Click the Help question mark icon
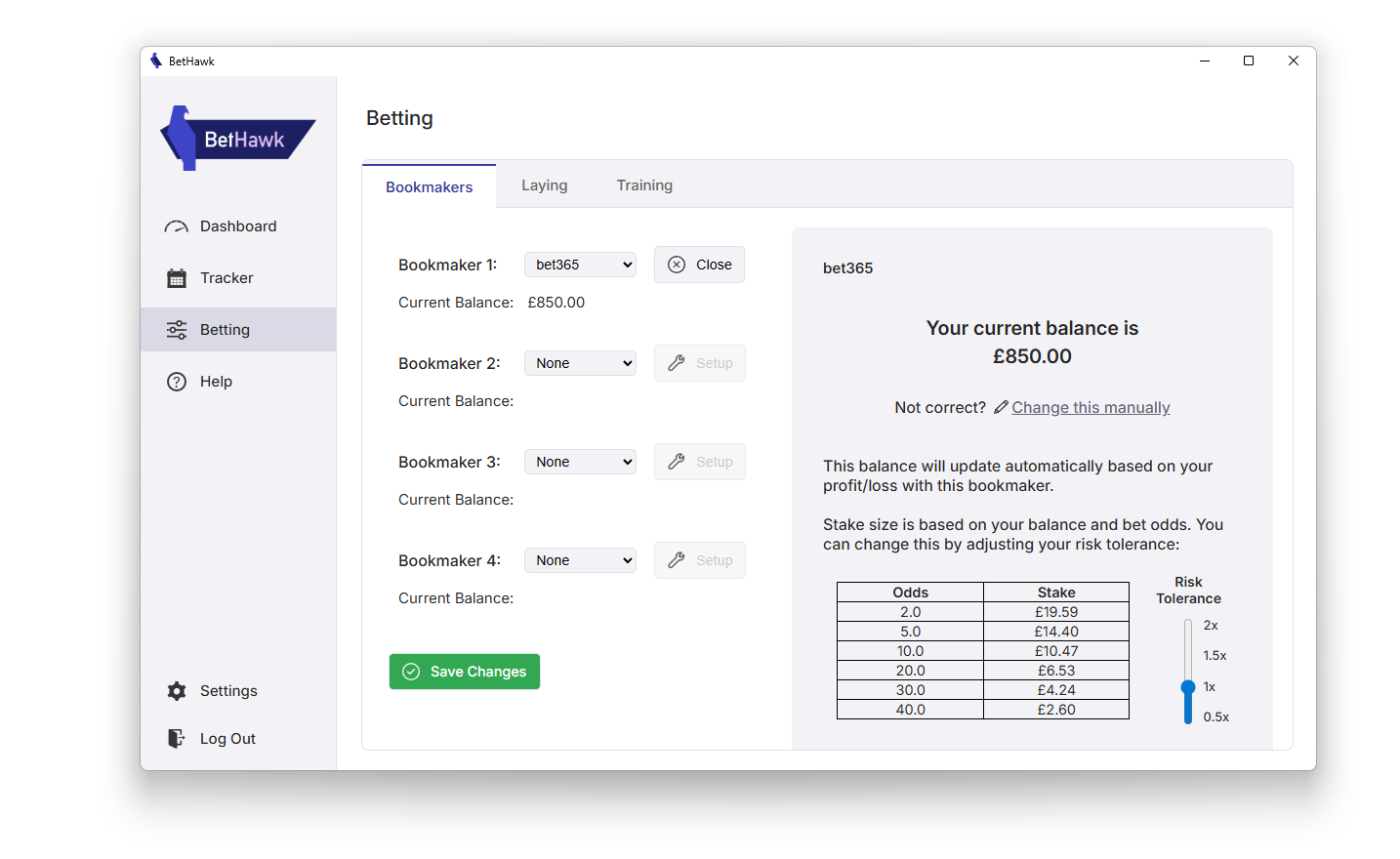 click(176, 382)
